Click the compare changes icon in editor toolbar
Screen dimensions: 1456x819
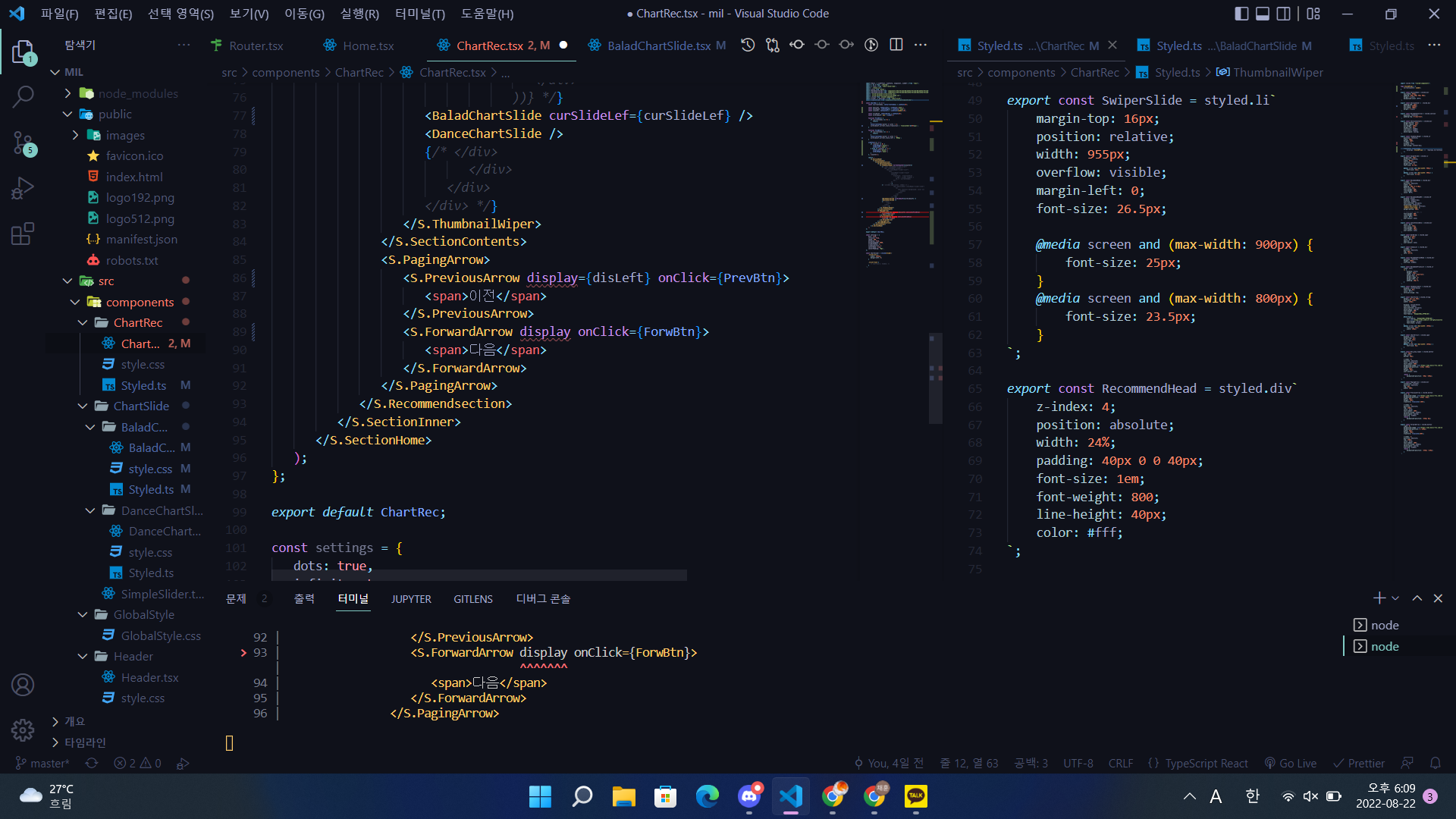(773, 45)
